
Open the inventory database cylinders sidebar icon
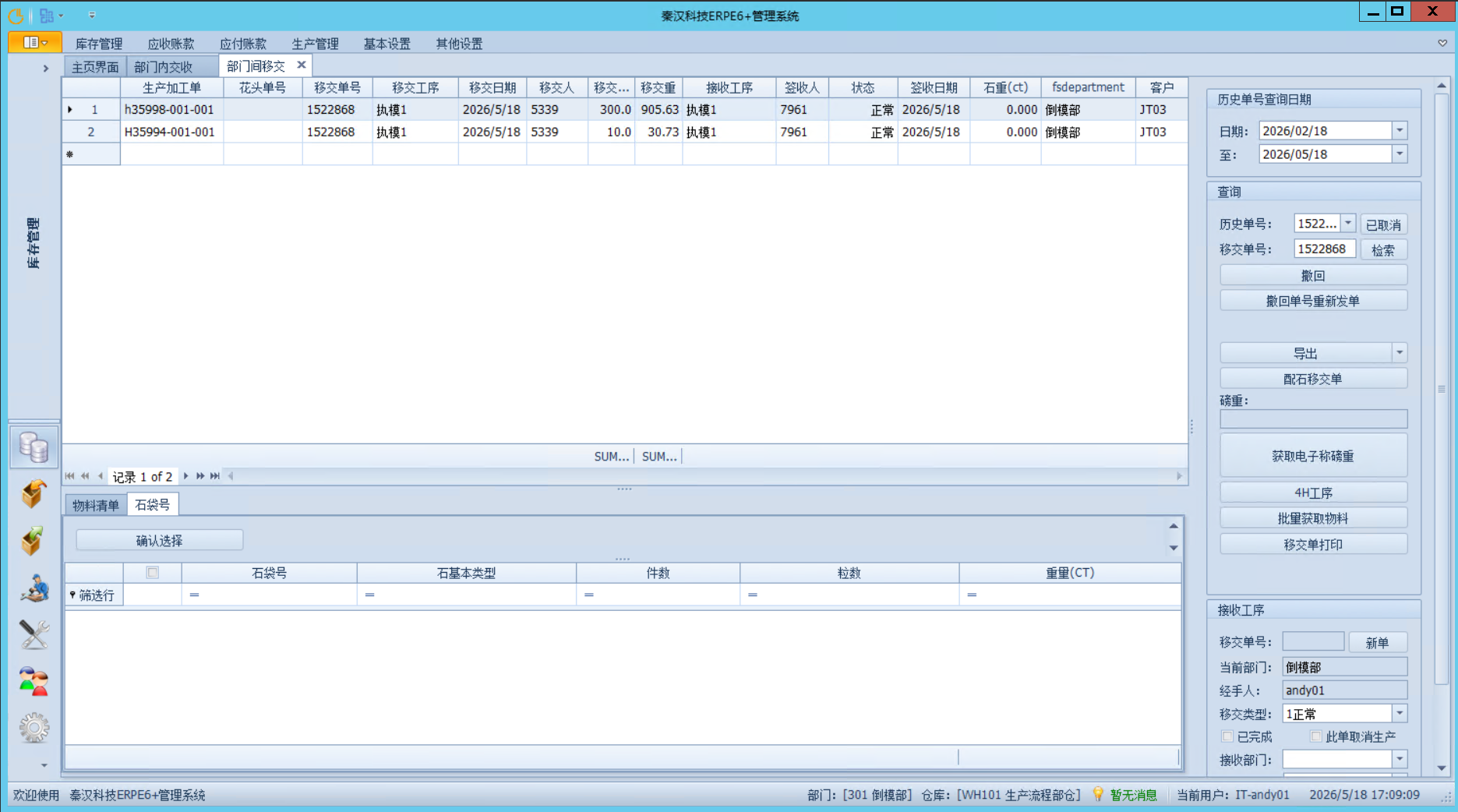34,447
